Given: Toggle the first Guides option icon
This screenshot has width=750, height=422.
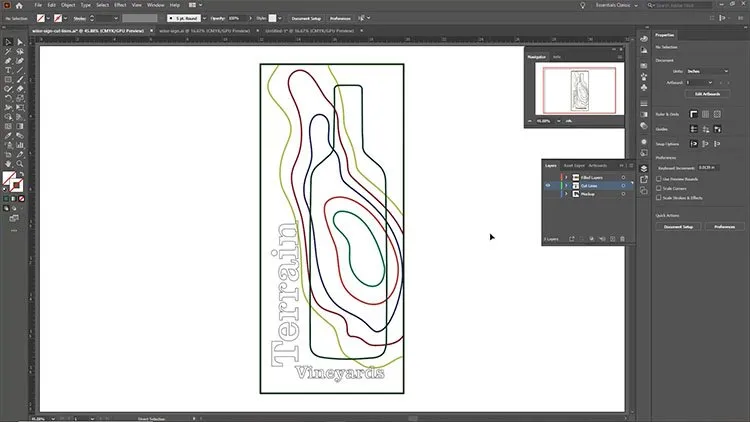Looking at the screenshot, I should tap(694, 129).
